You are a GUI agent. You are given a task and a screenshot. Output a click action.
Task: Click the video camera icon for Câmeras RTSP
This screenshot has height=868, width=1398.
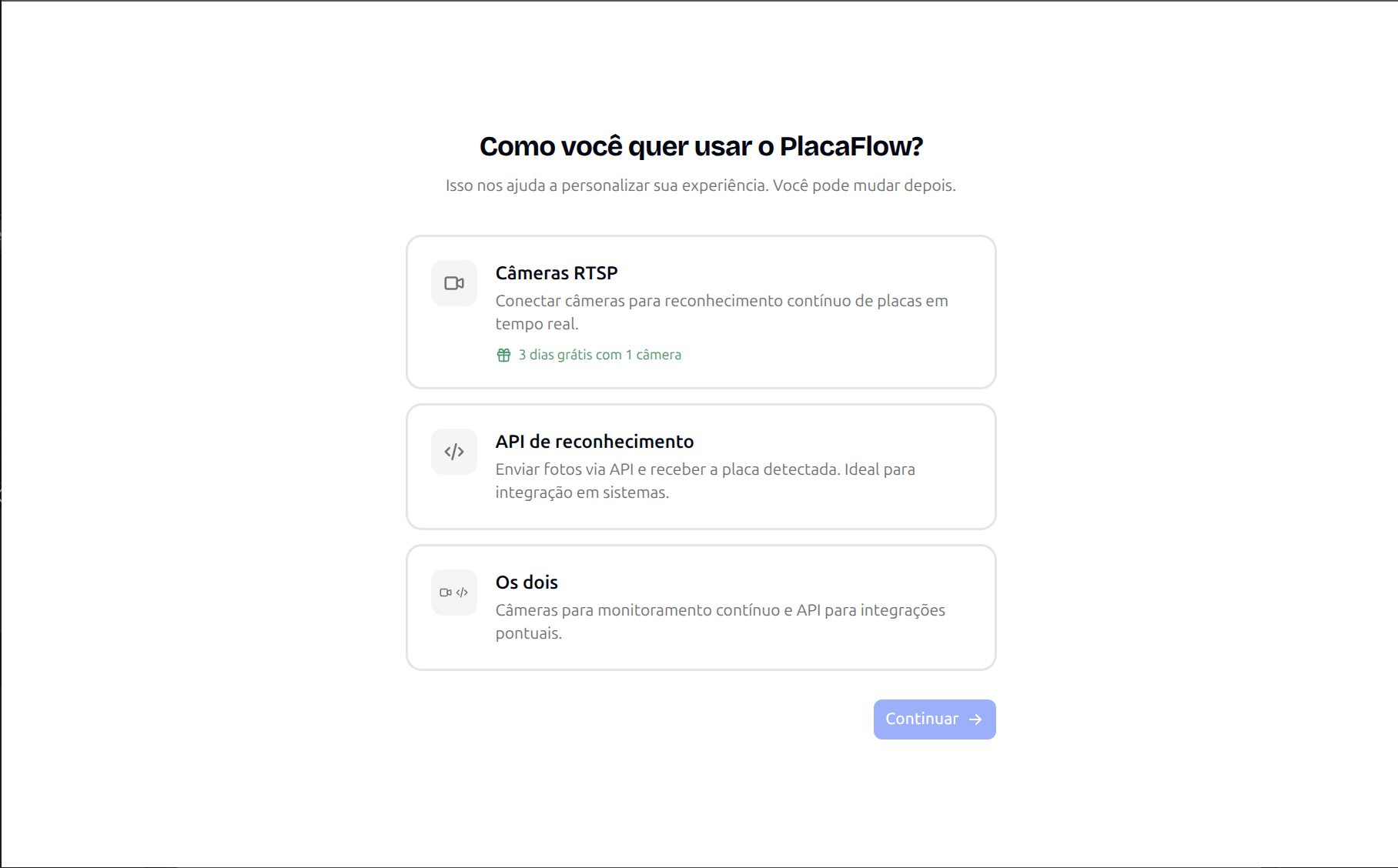(454, 283)
